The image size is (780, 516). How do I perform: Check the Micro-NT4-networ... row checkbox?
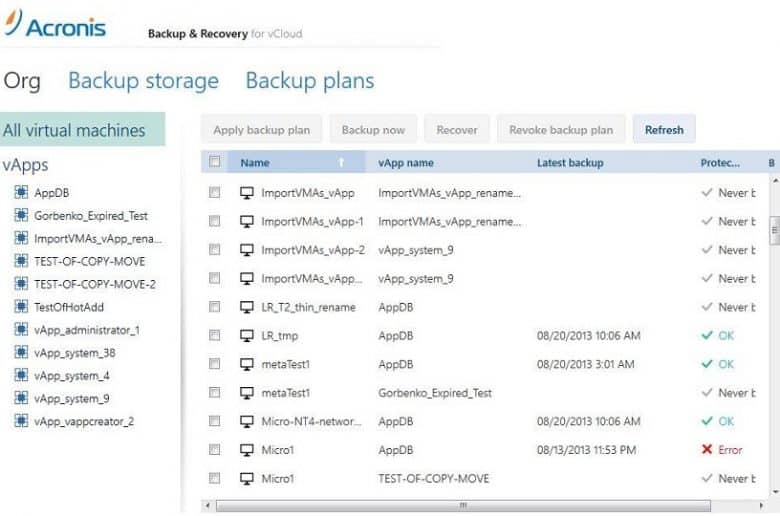[x=214, y=421]
